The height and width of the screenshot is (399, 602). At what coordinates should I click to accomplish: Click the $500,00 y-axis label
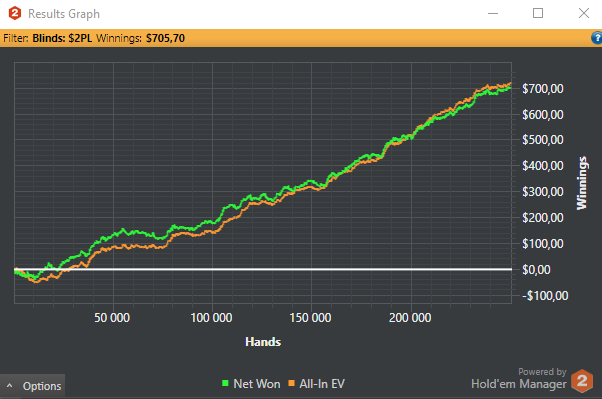(542, 140)
